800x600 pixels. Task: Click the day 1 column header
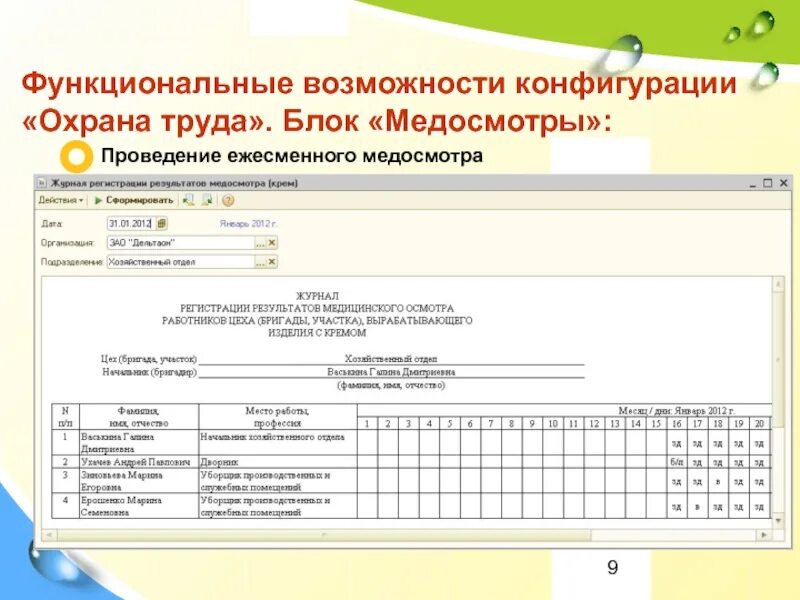point(367,423)
